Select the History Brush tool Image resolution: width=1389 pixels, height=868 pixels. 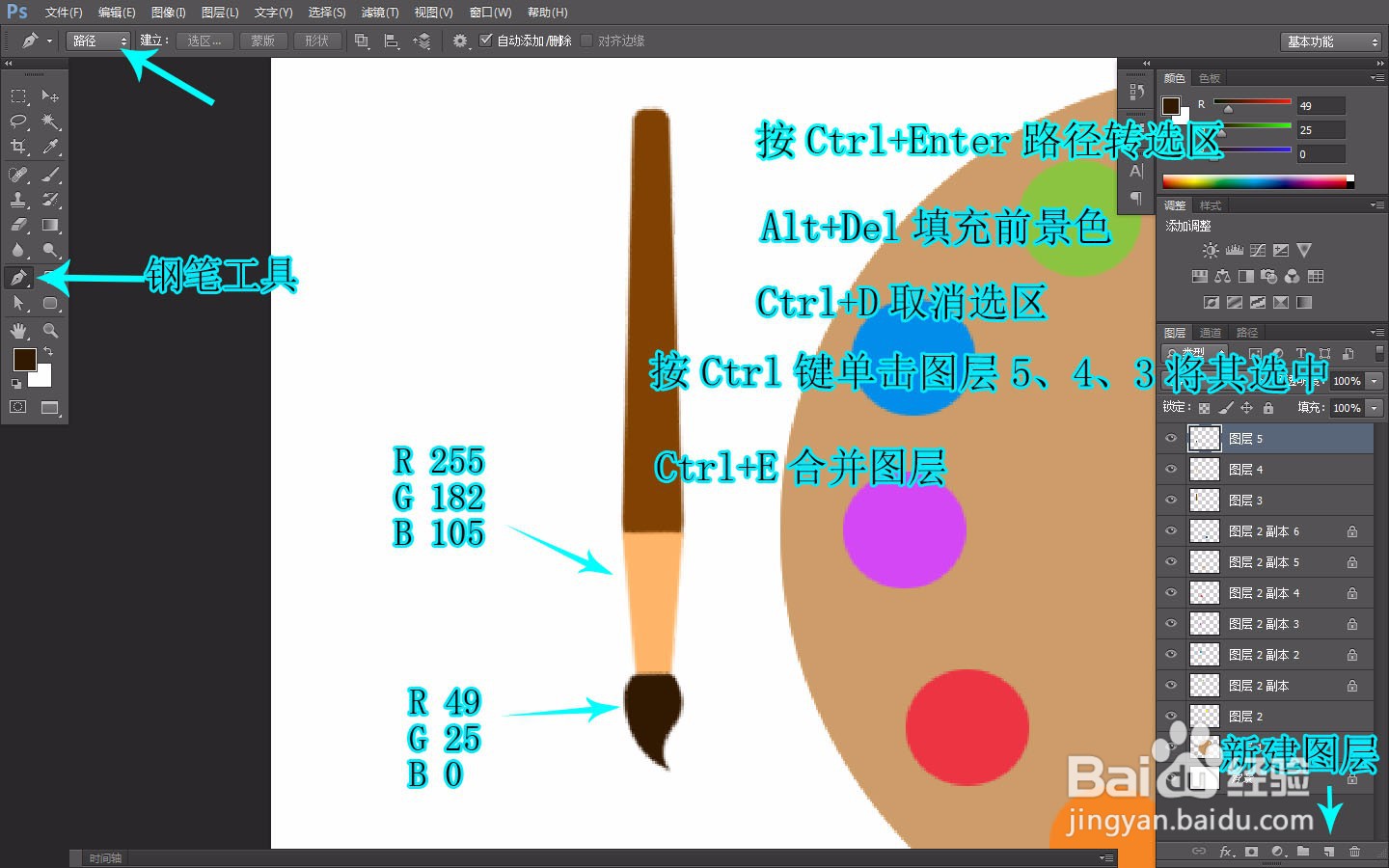50,200
